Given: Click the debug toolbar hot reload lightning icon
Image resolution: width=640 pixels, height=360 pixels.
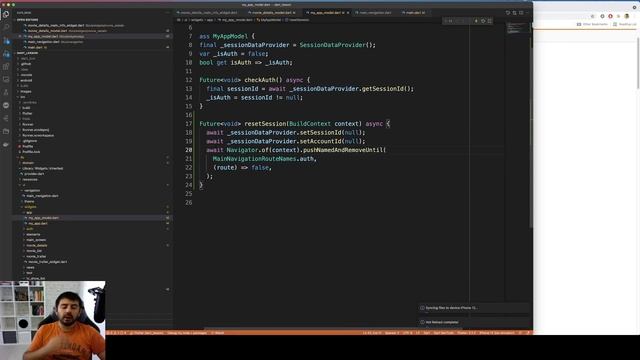Looking at the screenshot, I should click(476, 21).
